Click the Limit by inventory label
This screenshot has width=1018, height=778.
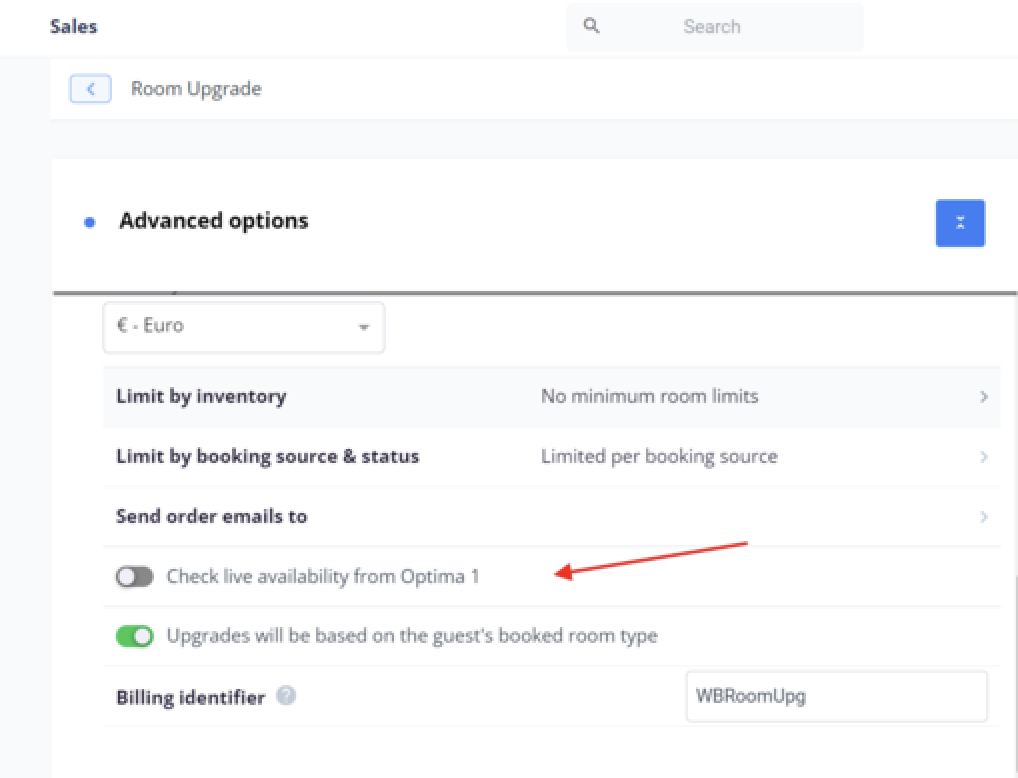[x=201, y=396]
